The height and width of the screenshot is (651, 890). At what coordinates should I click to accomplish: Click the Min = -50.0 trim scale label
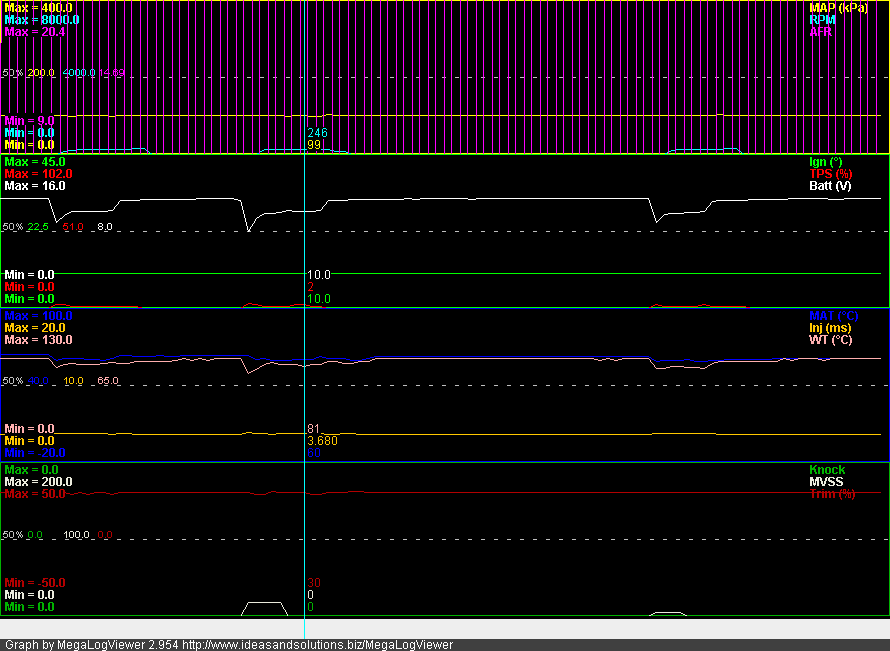36,583
